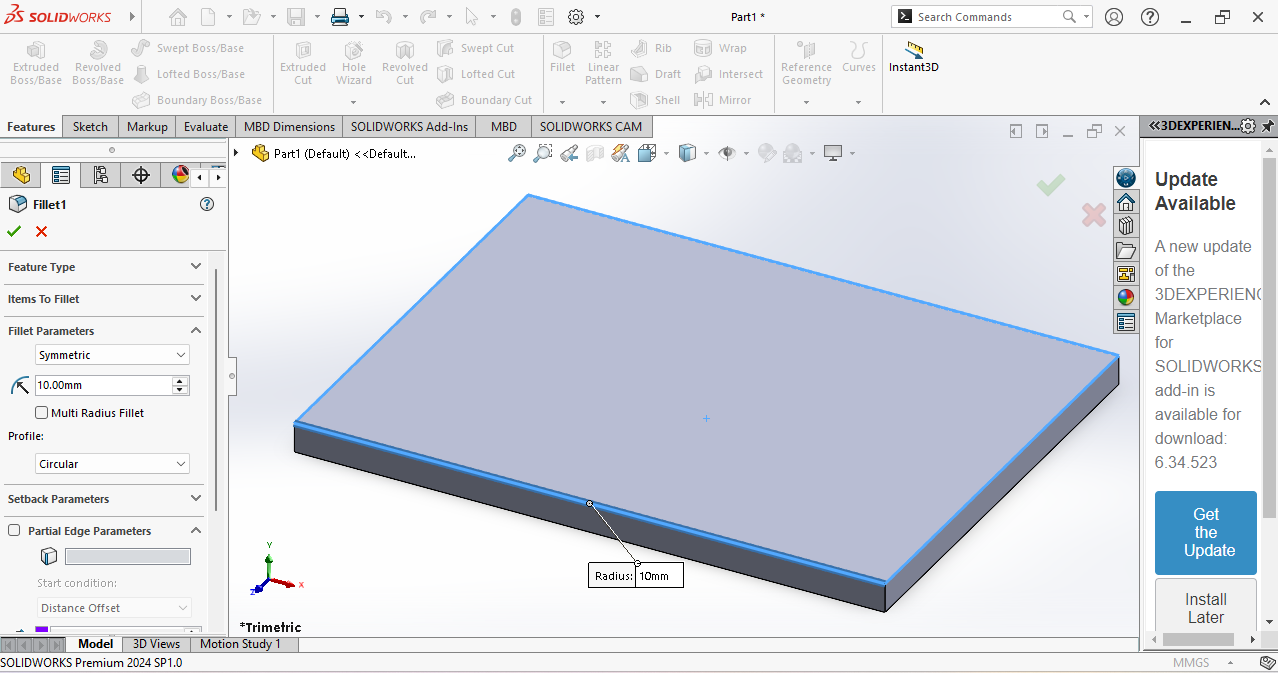The height and width of the screenshot is (673, 1278).
Task: Open the FeatureManager design tree tab
Action: point(21,175)
